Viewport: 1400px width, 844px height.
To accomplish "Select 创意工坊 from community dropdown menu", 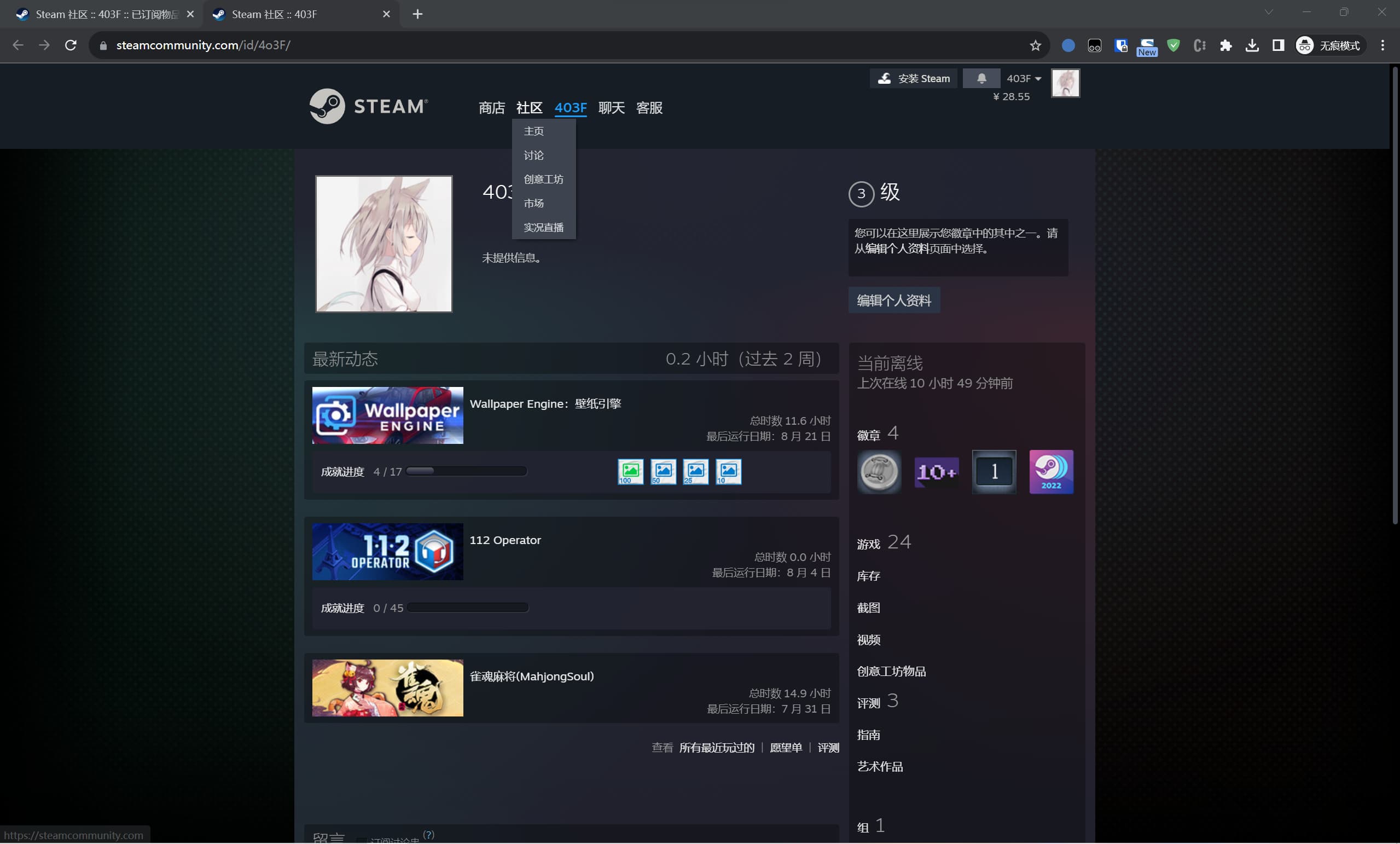I will coord(543,180).
